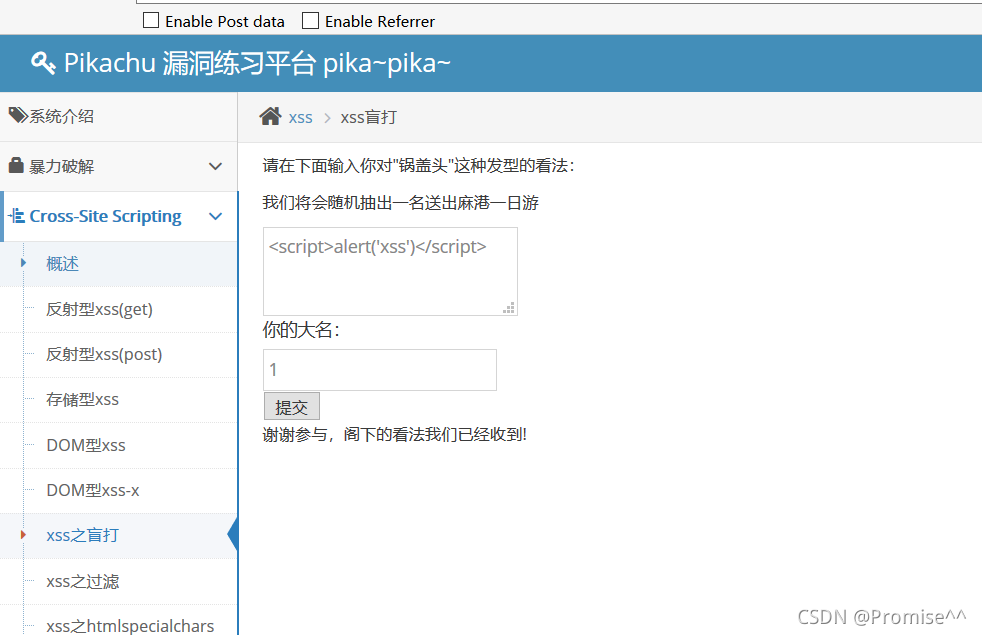The height and width of the screenshot is (635, 982).
Task: Click the tag icon beside 系统介绍
Action: coord(18,115)
